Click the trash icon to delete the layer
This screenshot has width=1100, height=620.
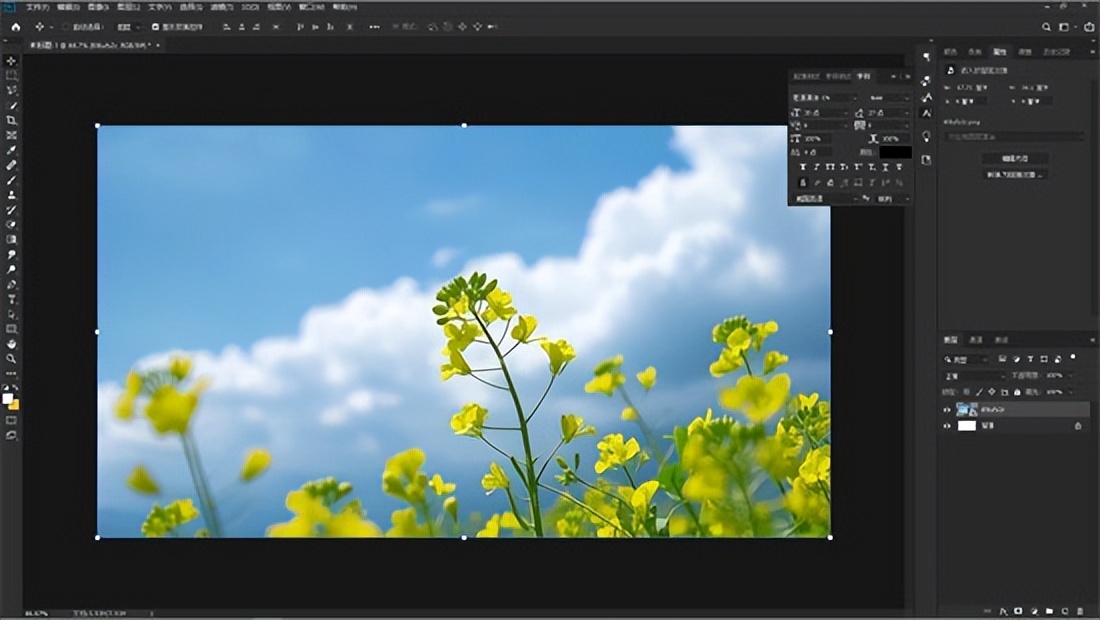tap(1079, 610)
